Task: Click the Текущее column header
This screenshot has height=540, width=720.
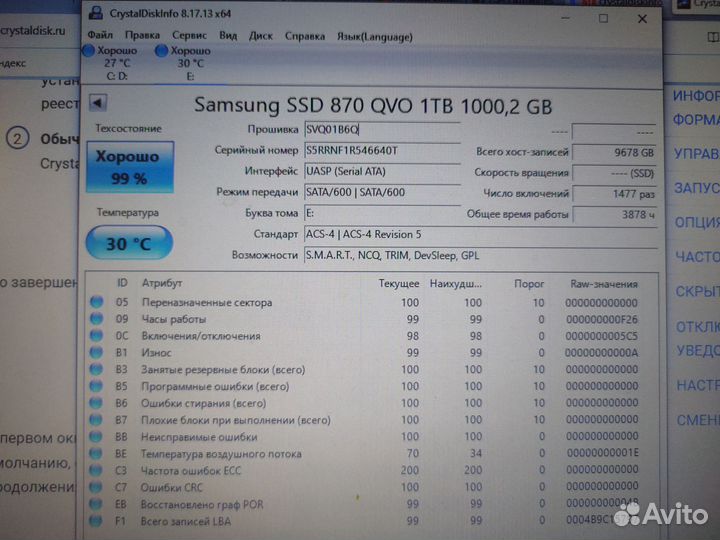Action: click(x=399, y=284)
